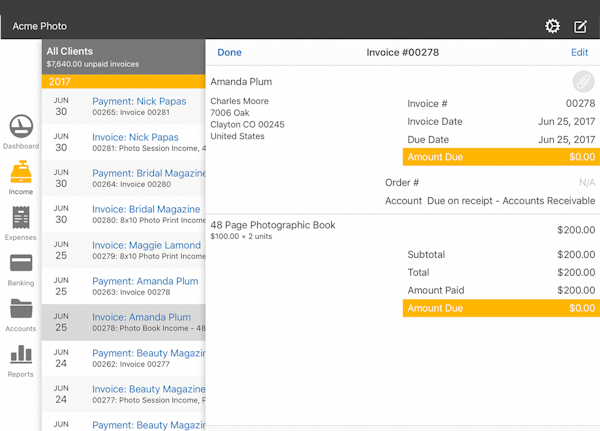The width and height of the screenshot is (600, 431).
Task: Click the Invoice Date Jun 25, 2017 value
Action: tap(566, 121)
